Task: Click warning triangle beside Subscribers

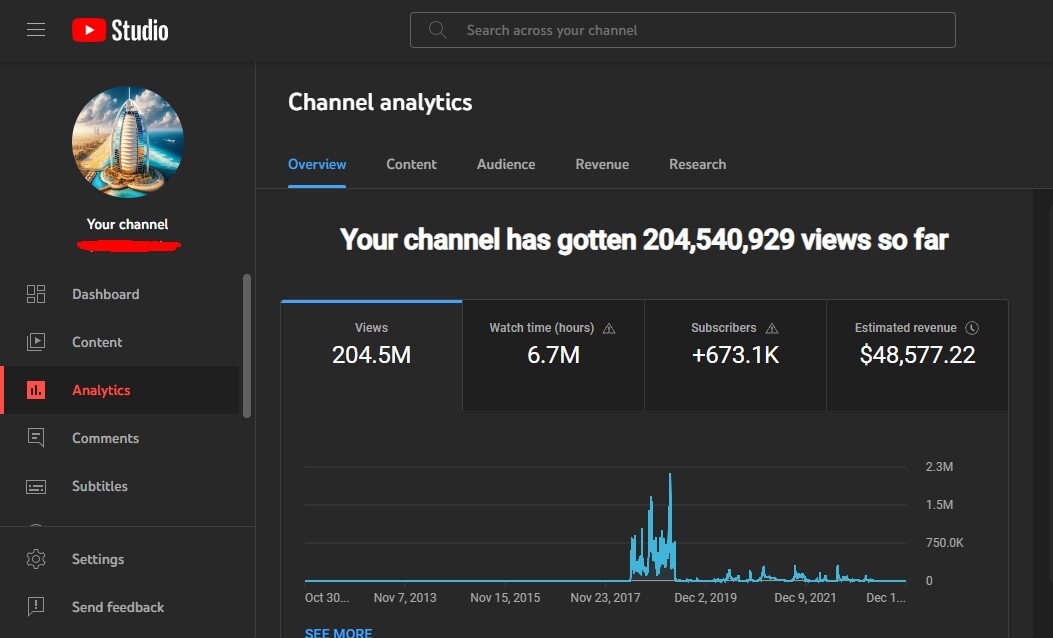Action: [772, 328]
